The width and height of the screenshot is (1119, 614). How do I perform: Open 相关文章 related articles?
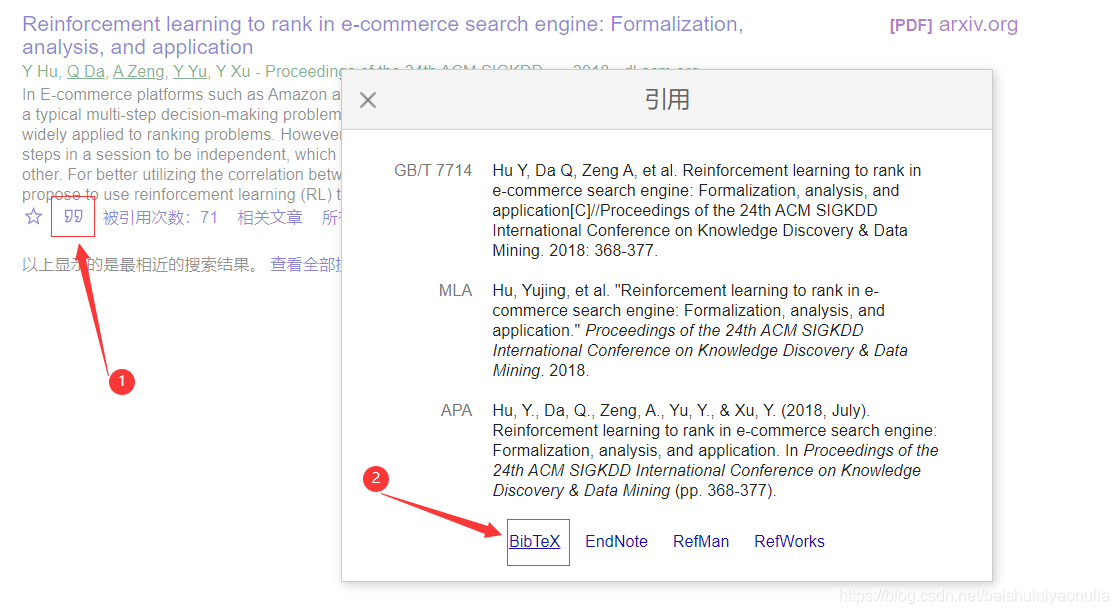(270, 218)
